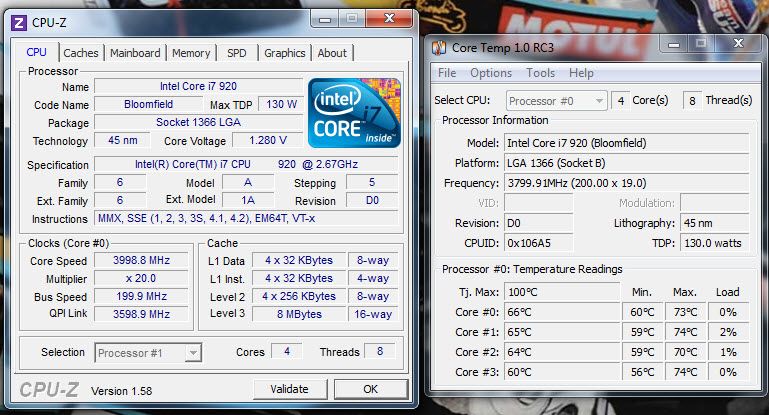The image size is (769, 415).
Task: Click the Core #2 temperature 64°C
Action: coord(562,352)
